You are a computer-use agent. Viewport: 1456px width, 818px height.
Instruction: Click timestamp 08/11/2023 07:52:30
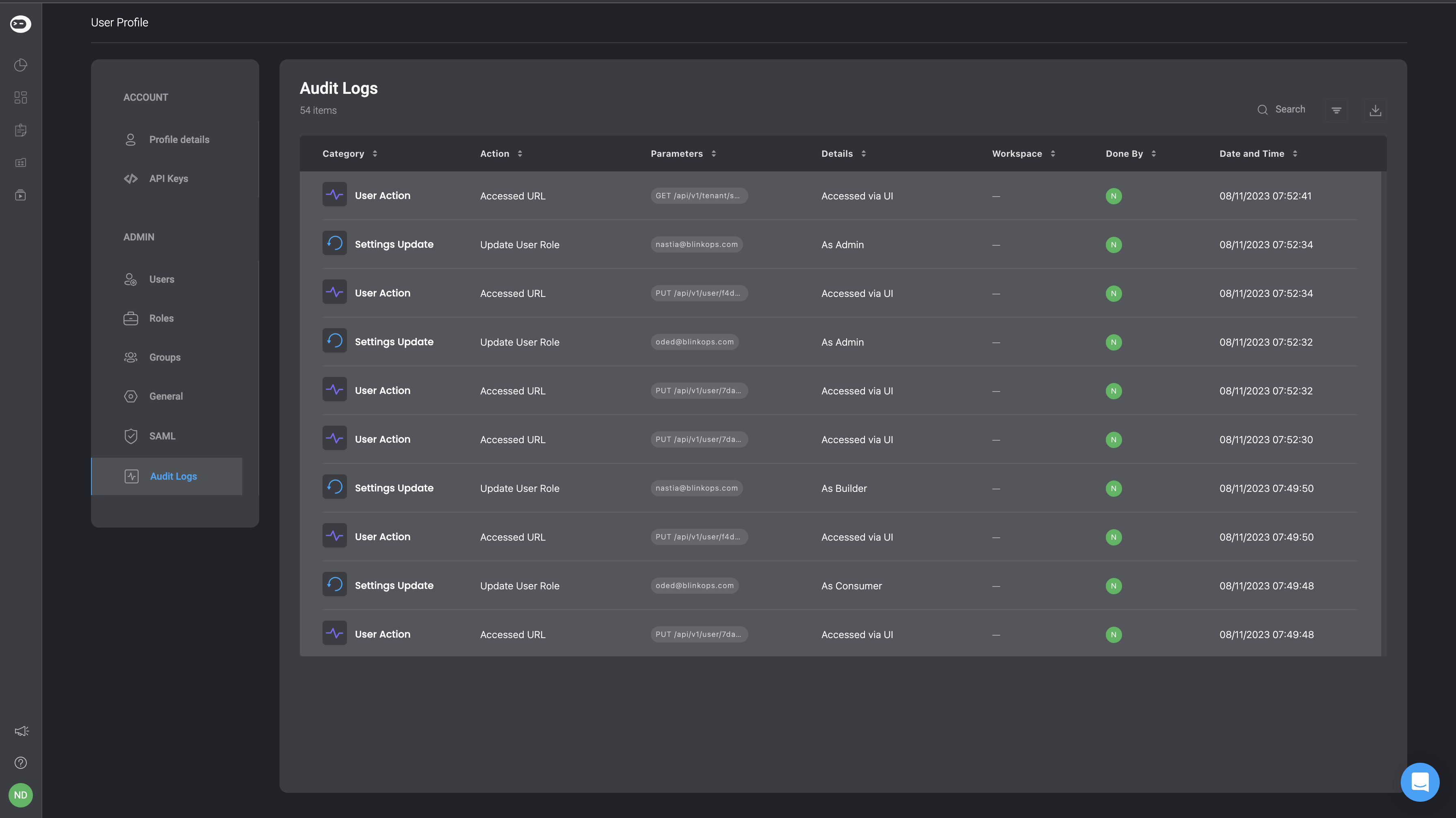click(x=1265, y=439)
